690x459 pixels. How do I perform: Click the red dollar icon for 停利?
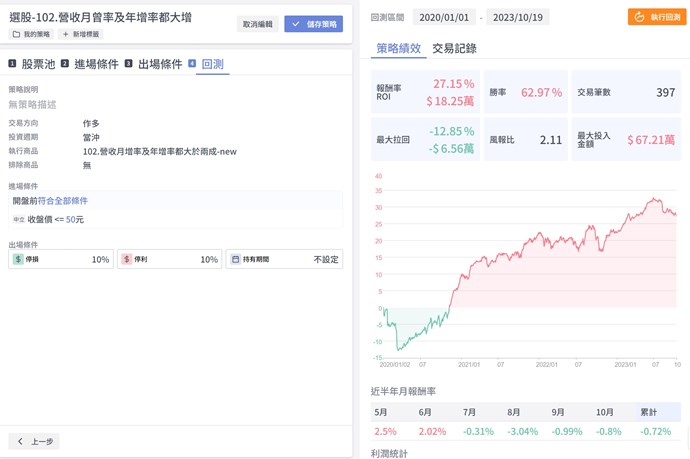click(x=127, y=259)
